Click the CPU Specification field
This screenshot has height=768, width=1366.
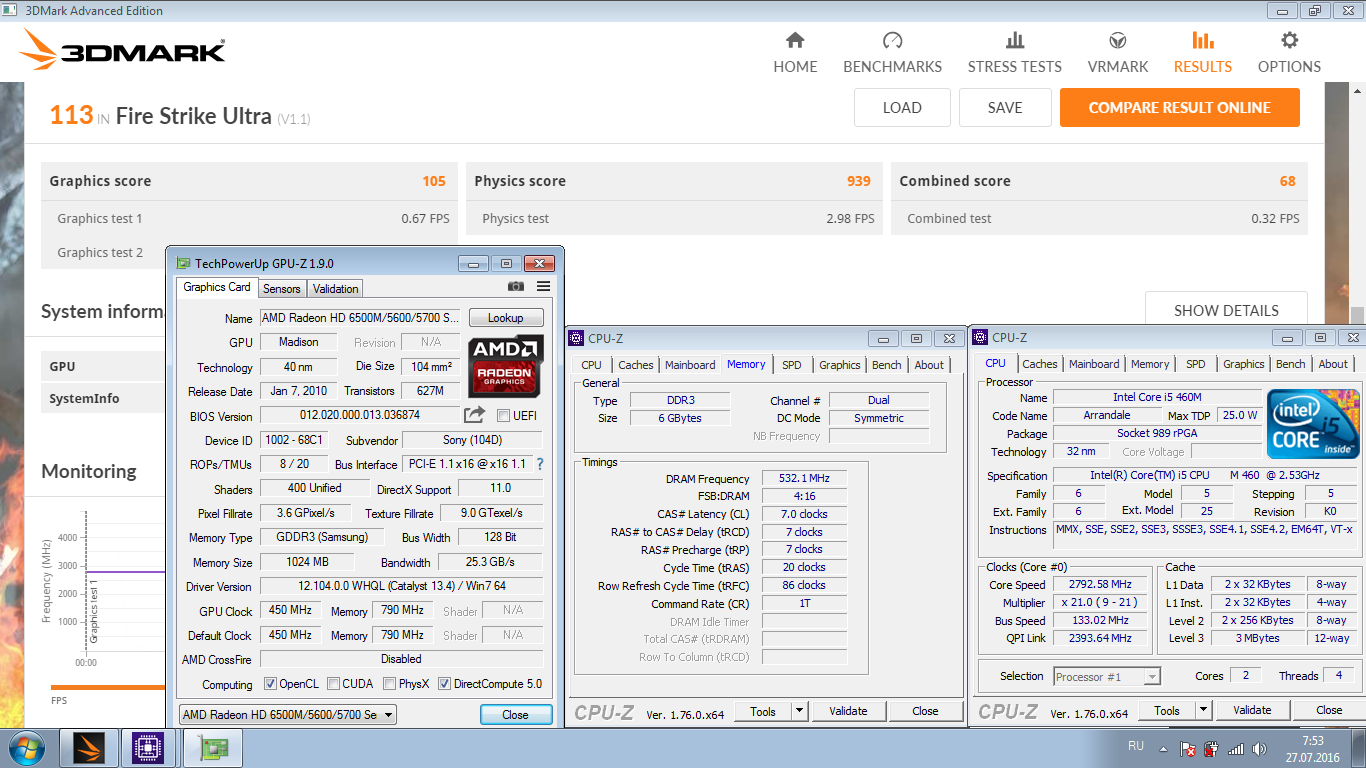pyautogui.click(x=1205, y=475)
